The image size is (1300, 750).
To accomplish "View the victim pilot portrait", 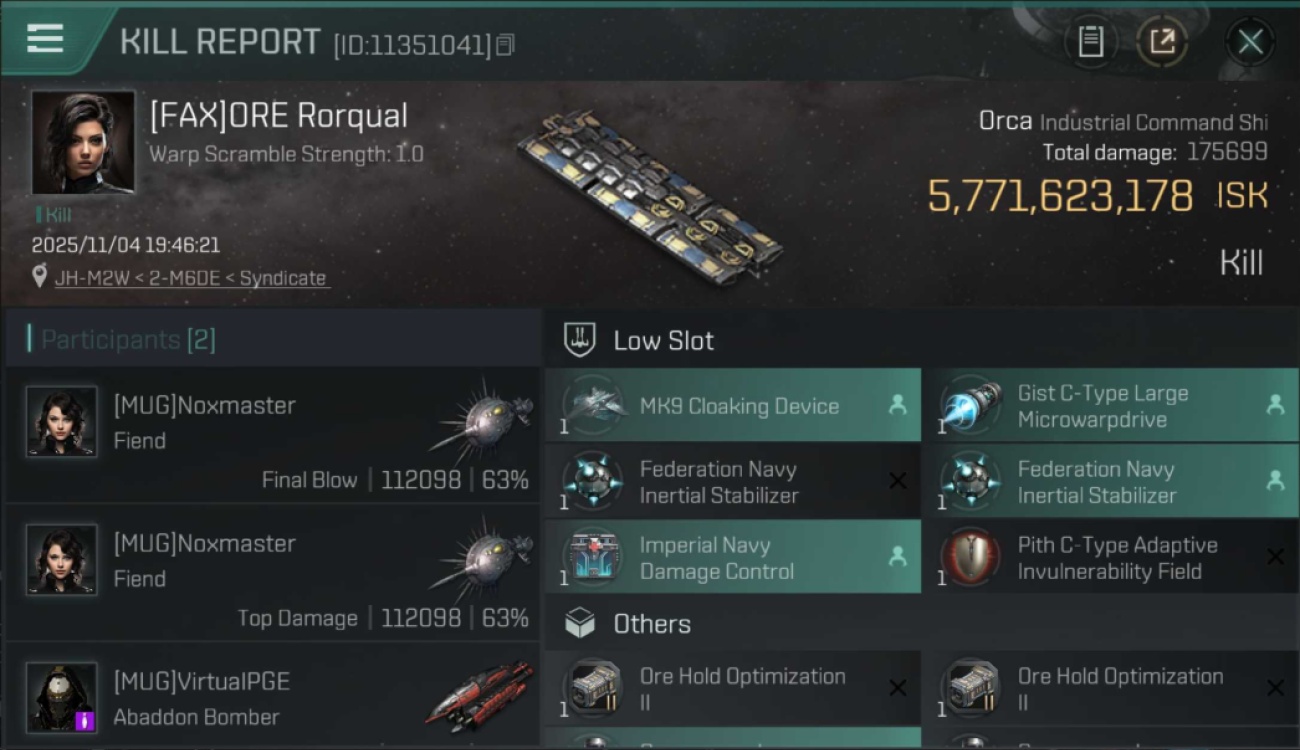I will click(x=83, y=142).
